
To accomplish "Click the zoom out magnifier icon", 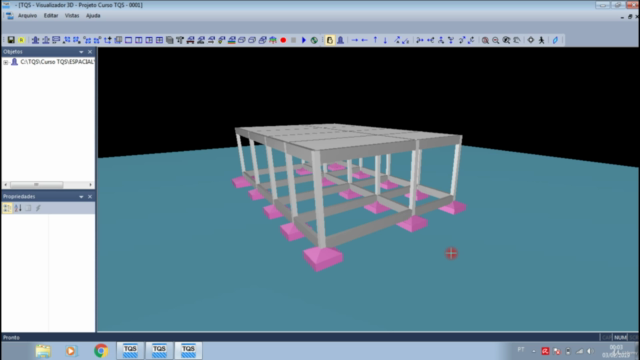I will tap(496, 40).
